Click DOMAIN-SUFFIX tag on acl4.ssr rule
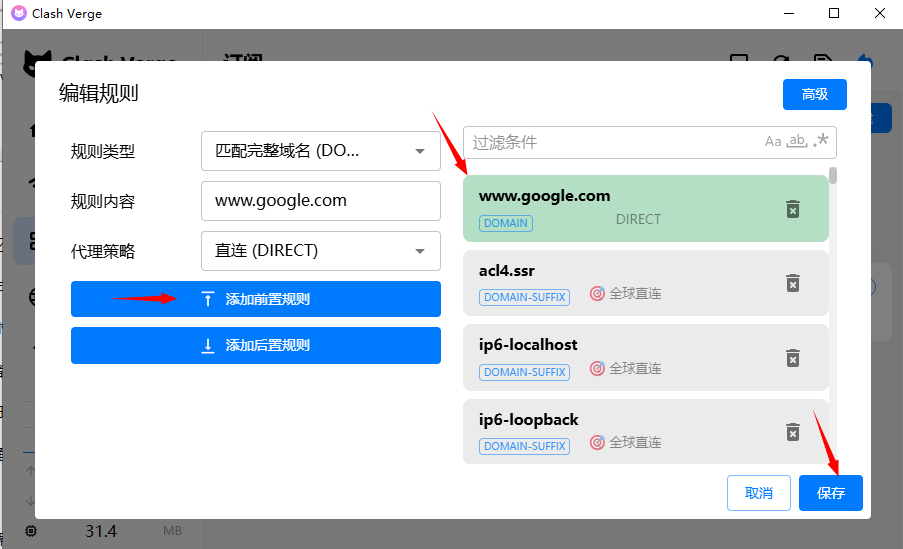The width and height of the screenshot is (903, 549). 524,297
